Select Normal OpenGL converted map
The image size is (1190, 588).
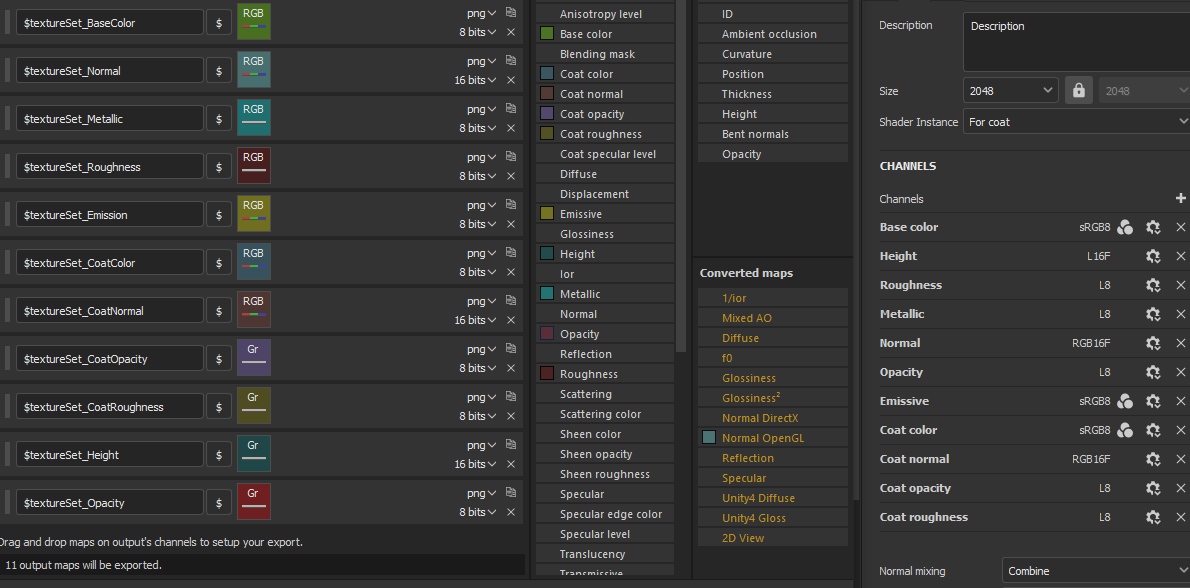coord(773,438)
